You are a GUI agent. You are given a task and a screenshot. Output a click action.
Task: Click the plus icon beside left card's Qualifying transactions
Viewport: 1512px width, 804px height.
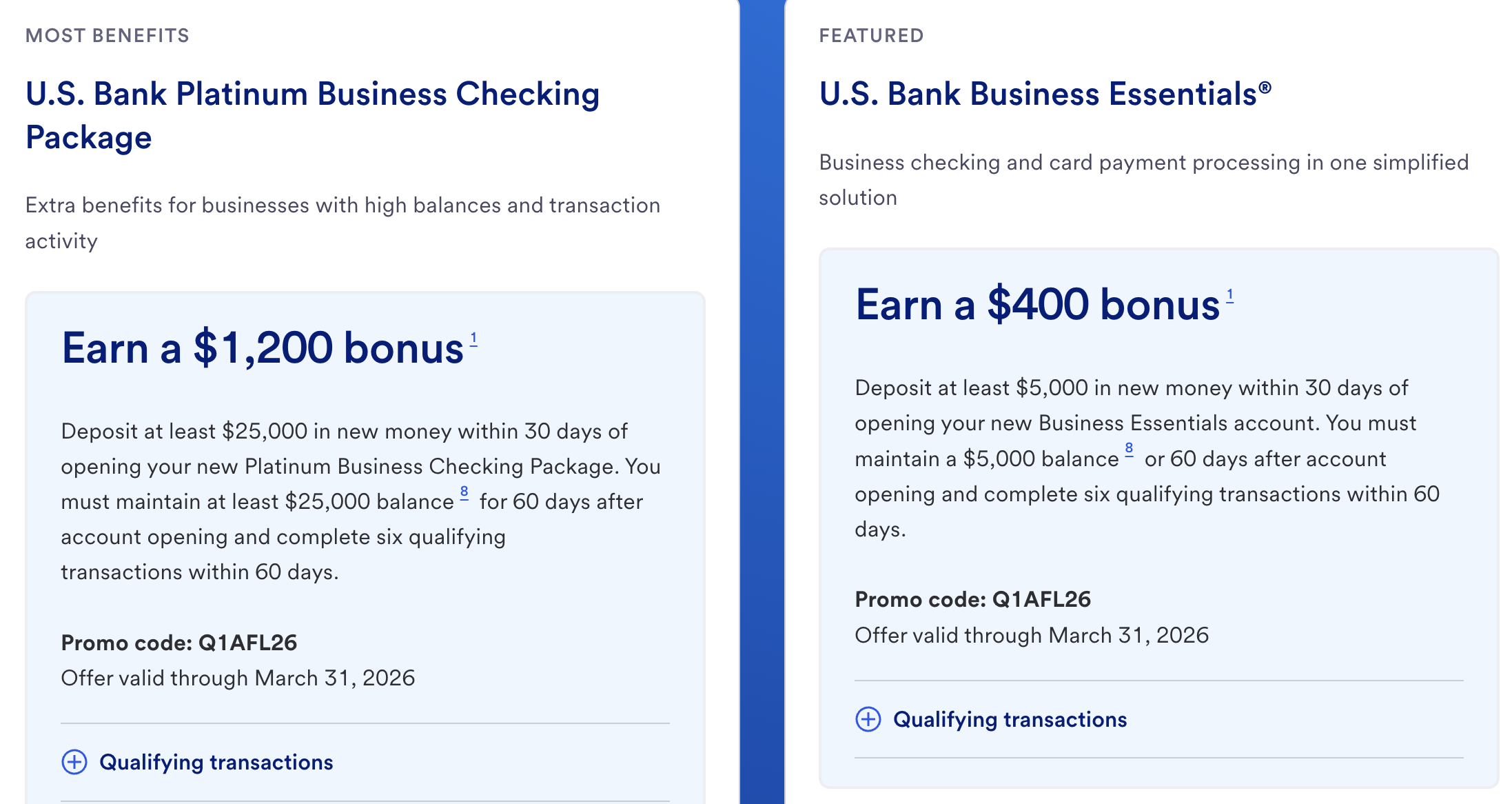coord(74,763)
